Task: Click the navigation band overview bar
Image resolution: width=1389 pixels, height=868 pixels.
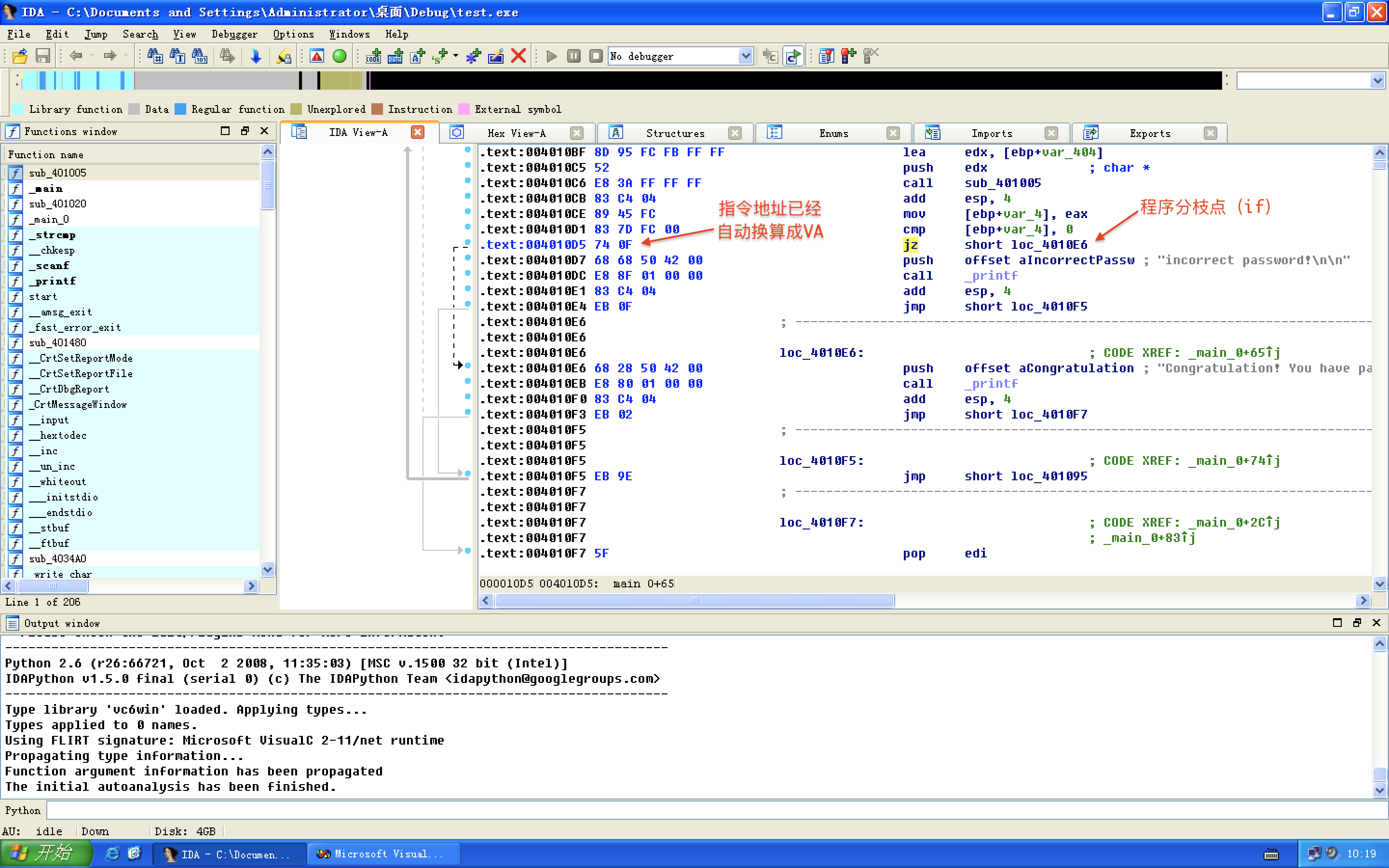Action: pos(621,81)
